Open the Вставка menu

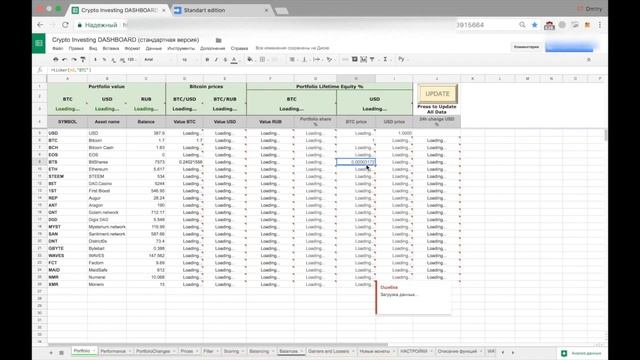111,48
